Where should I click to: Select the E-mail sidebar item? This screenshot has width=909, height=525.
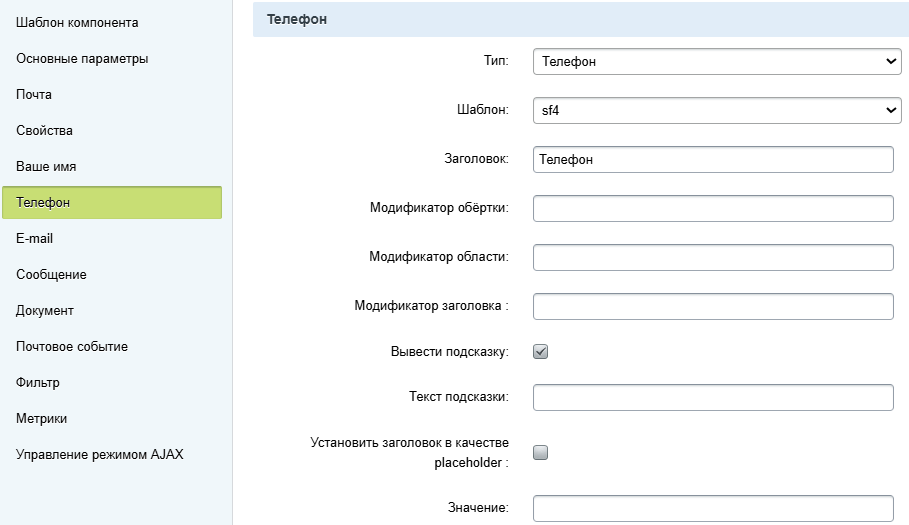coord(35,238)
